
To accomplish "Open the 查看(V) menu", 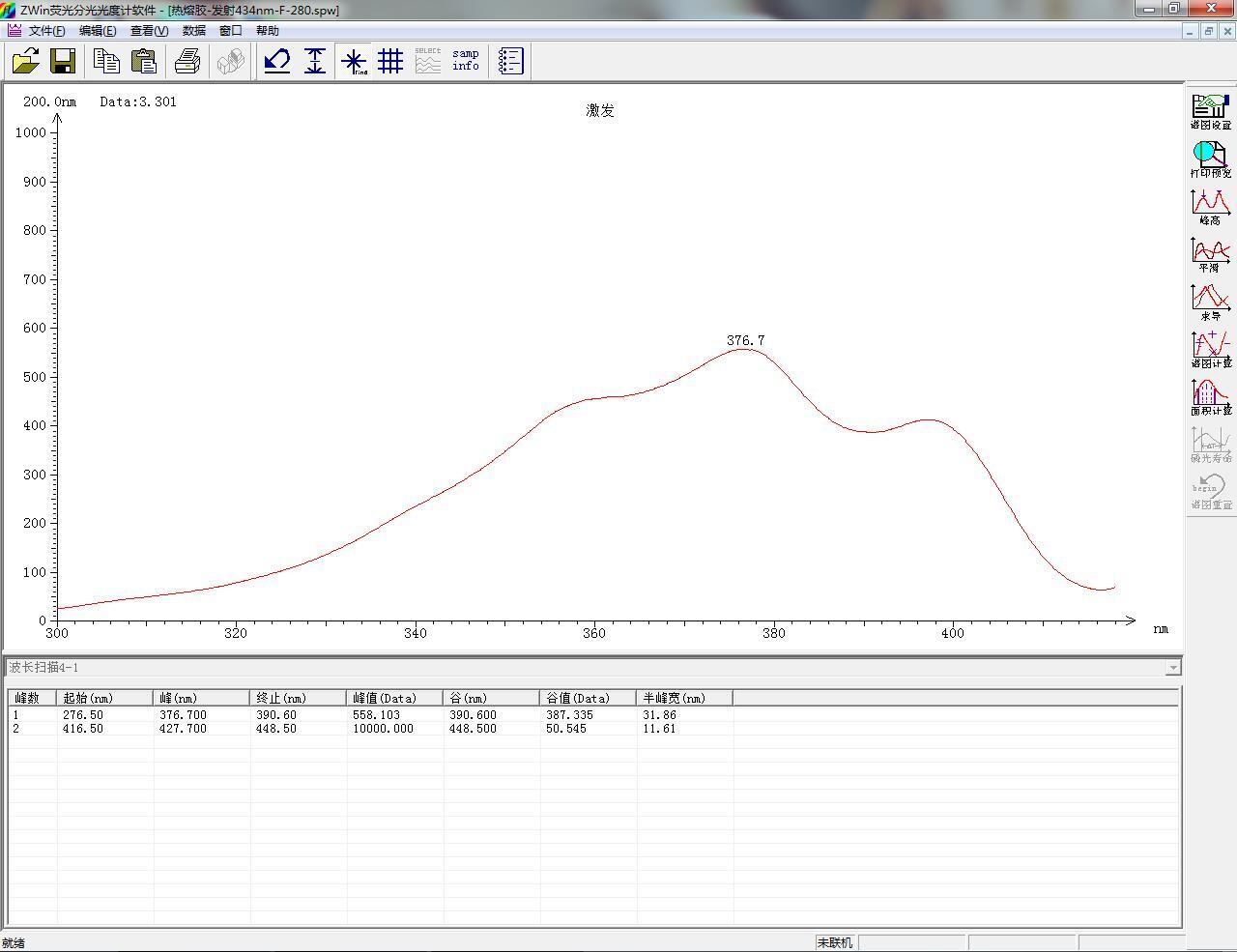I will point(149,31).
